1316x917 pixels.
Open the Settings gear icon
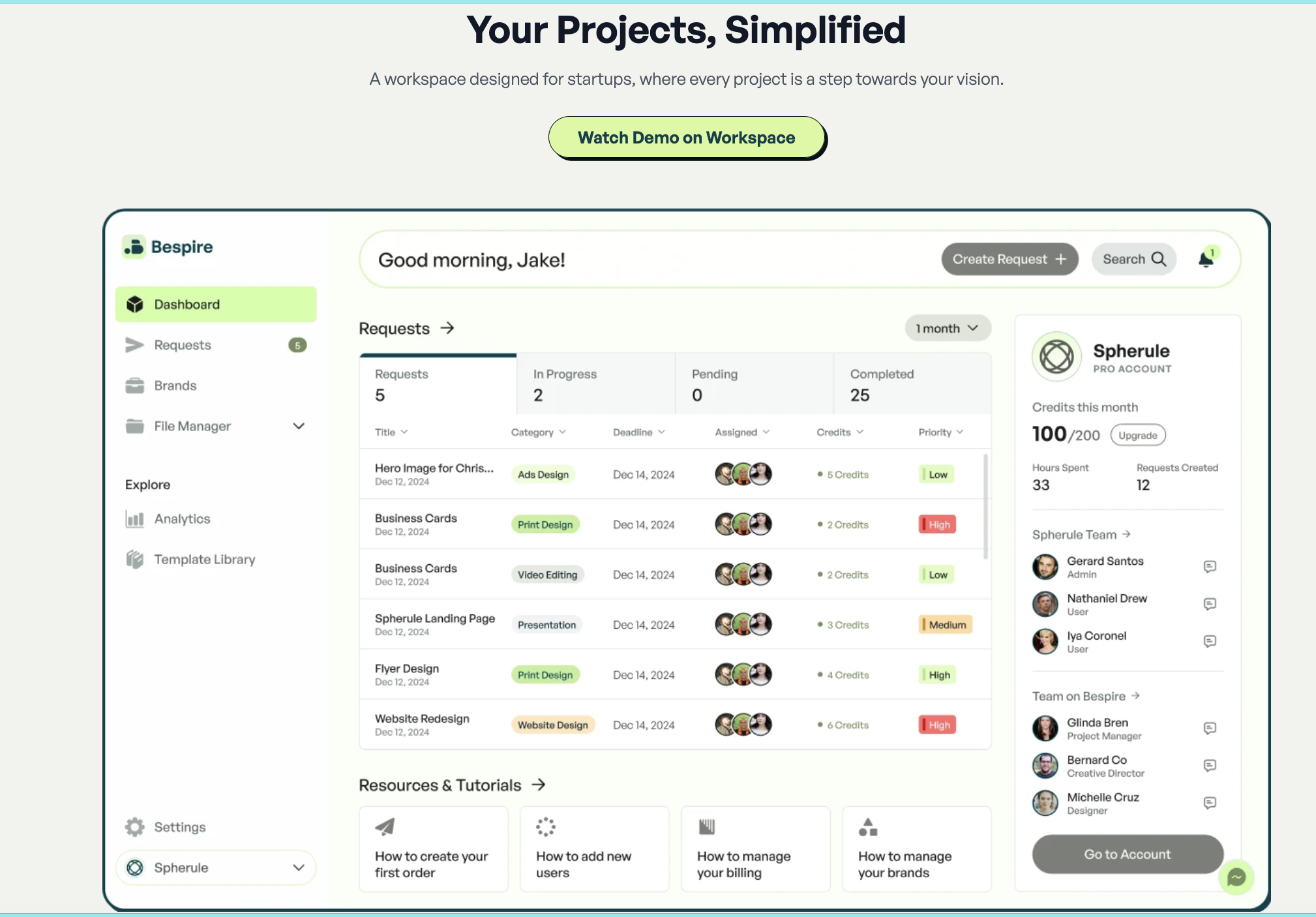point(134,826)
